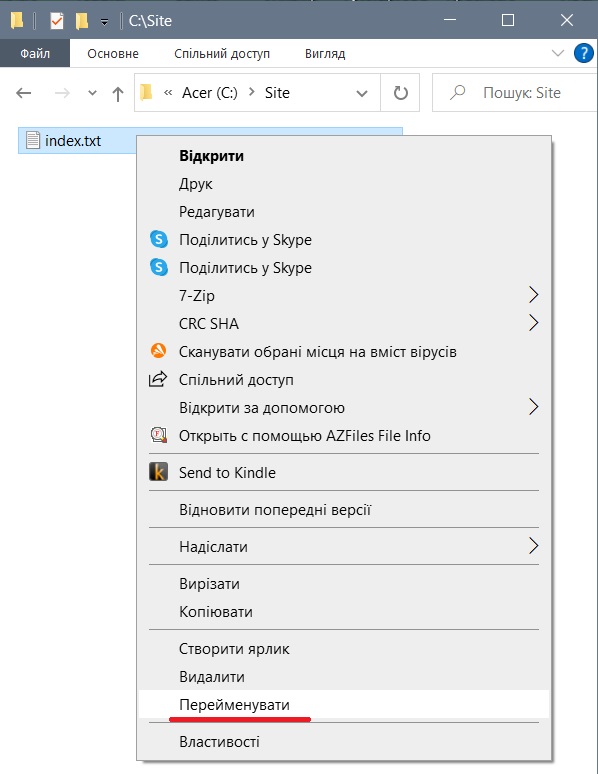Click the Send to Kindle icon

pos(159,472)
